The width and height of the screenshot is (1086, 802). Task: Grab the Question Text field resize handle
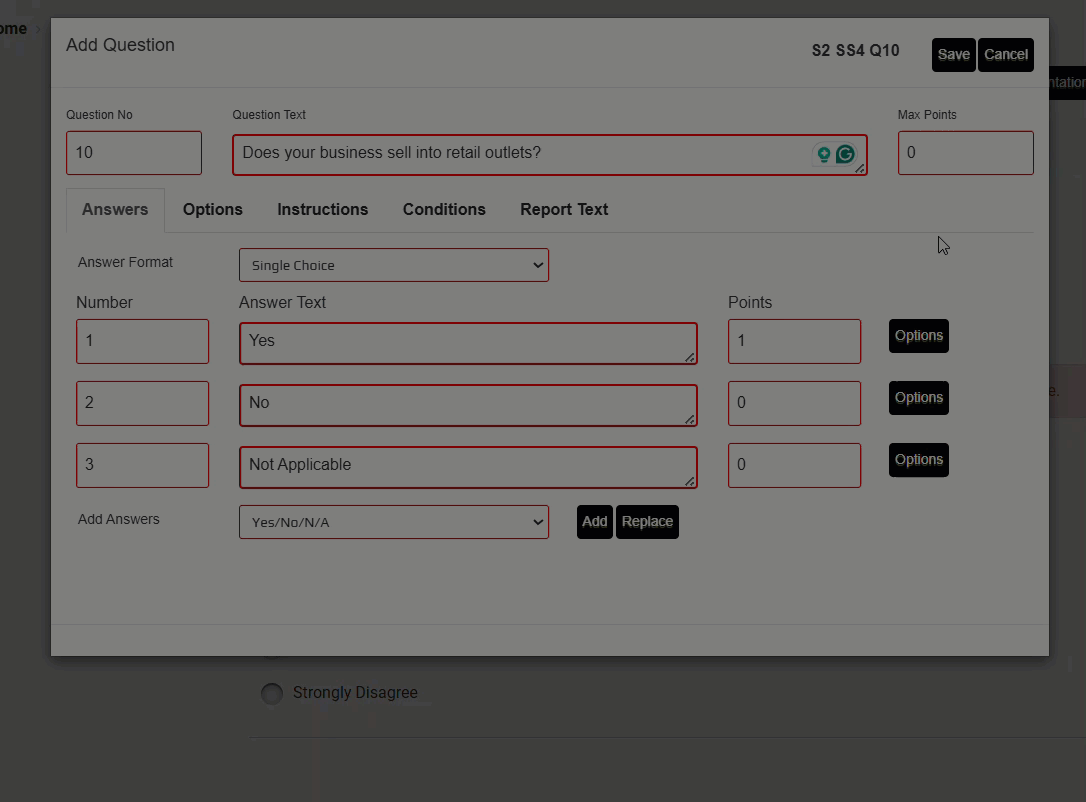(x=860, y=169)
